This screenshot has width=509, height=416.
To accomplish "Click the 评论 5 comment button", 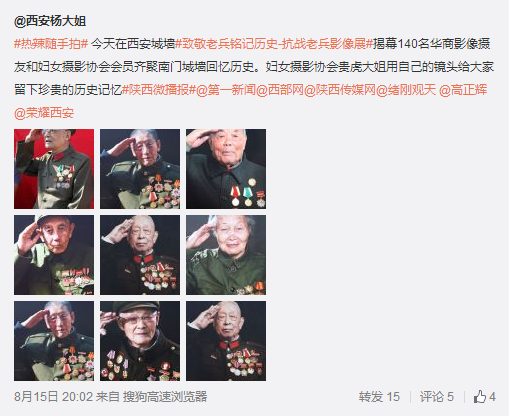I will 437,397.
